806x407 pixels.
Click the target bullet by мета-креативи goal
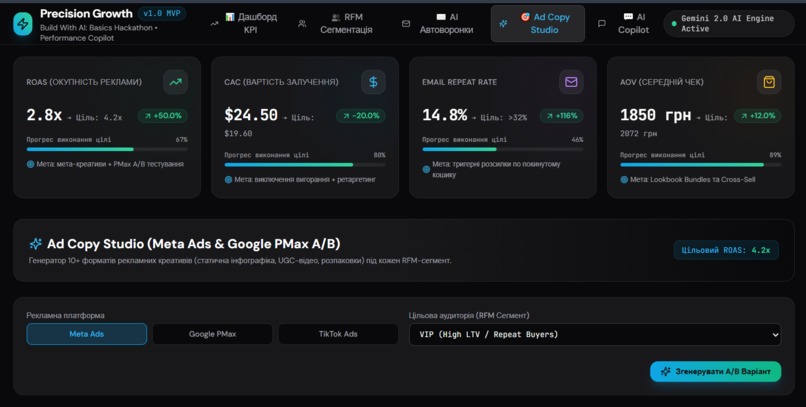coord(30,164)
